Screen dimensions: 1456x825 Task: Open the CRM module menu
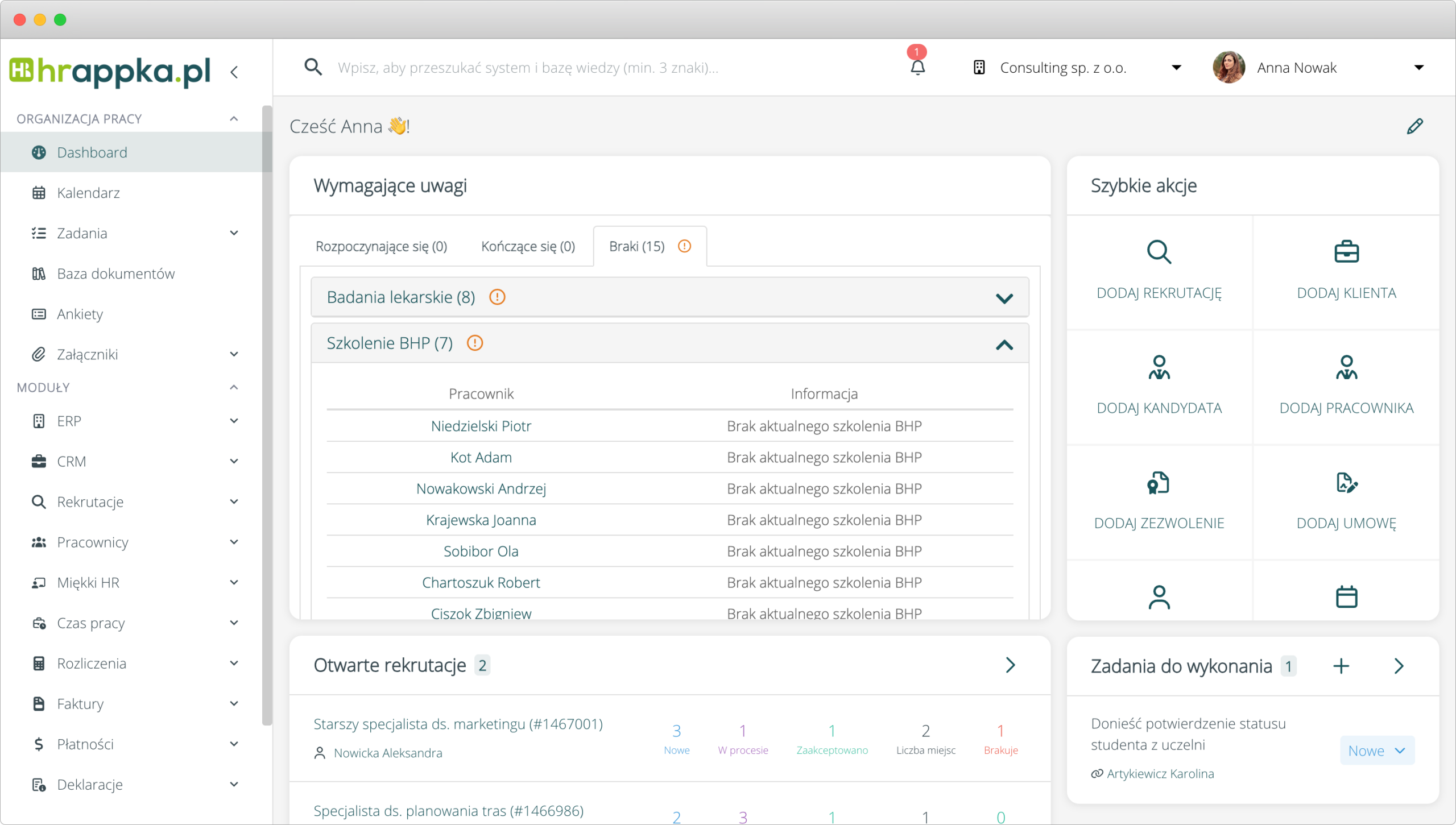[132, 461]
